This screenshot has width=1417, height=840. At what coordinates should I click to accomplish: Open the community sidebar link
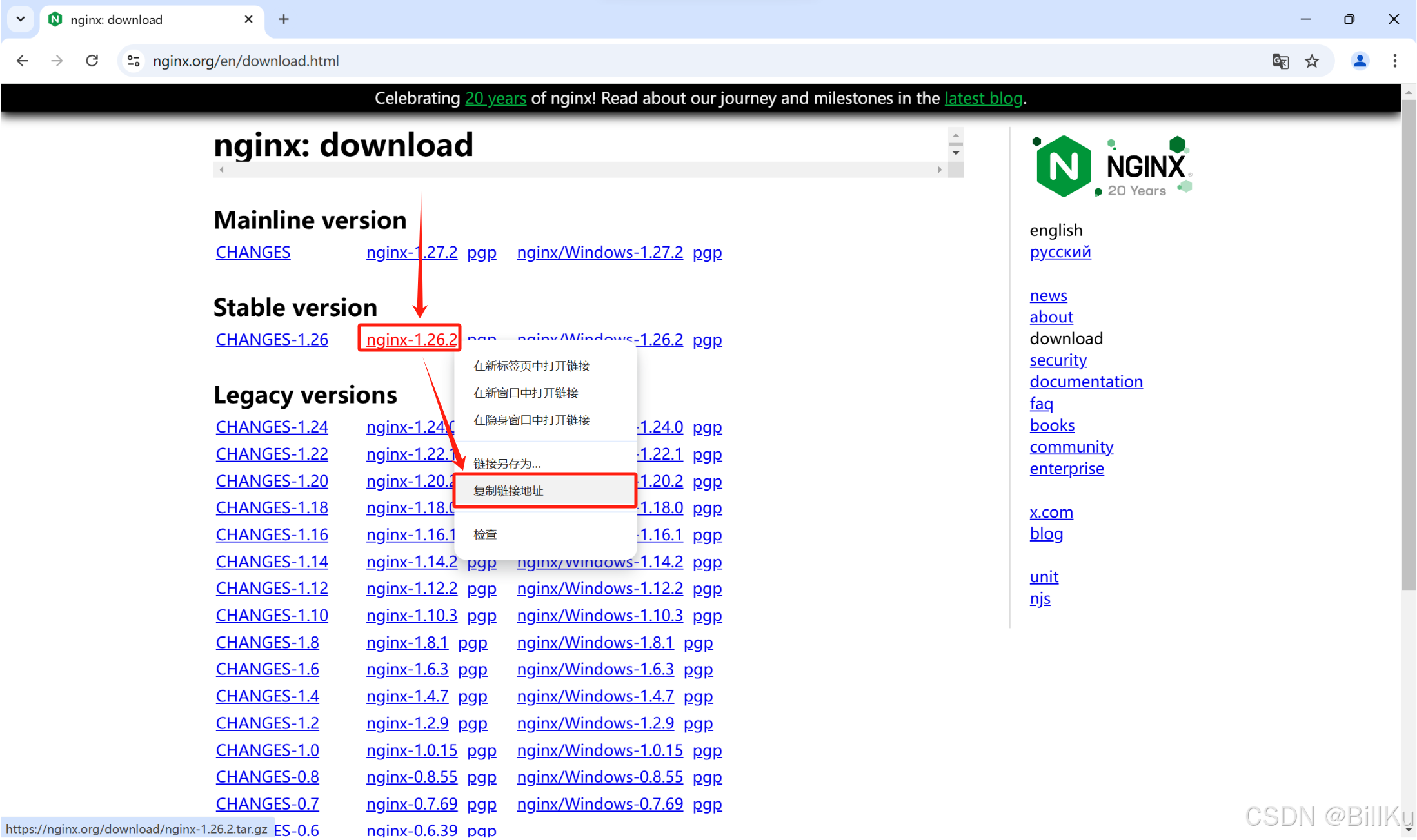click(x=1071, y=447)
